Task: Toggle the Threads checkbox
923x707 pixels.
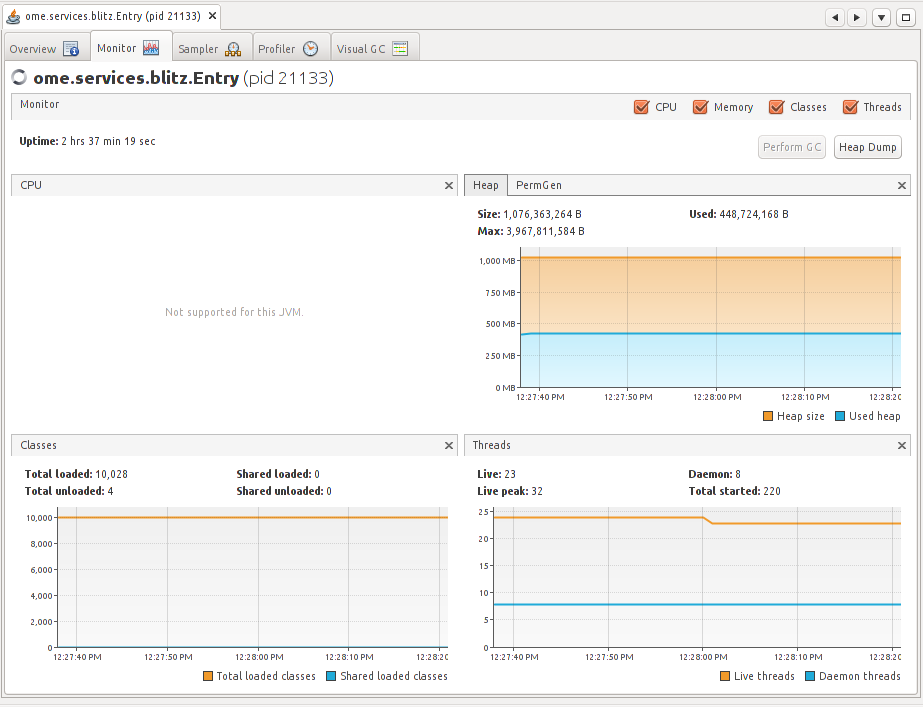Action: click(850, 107)
